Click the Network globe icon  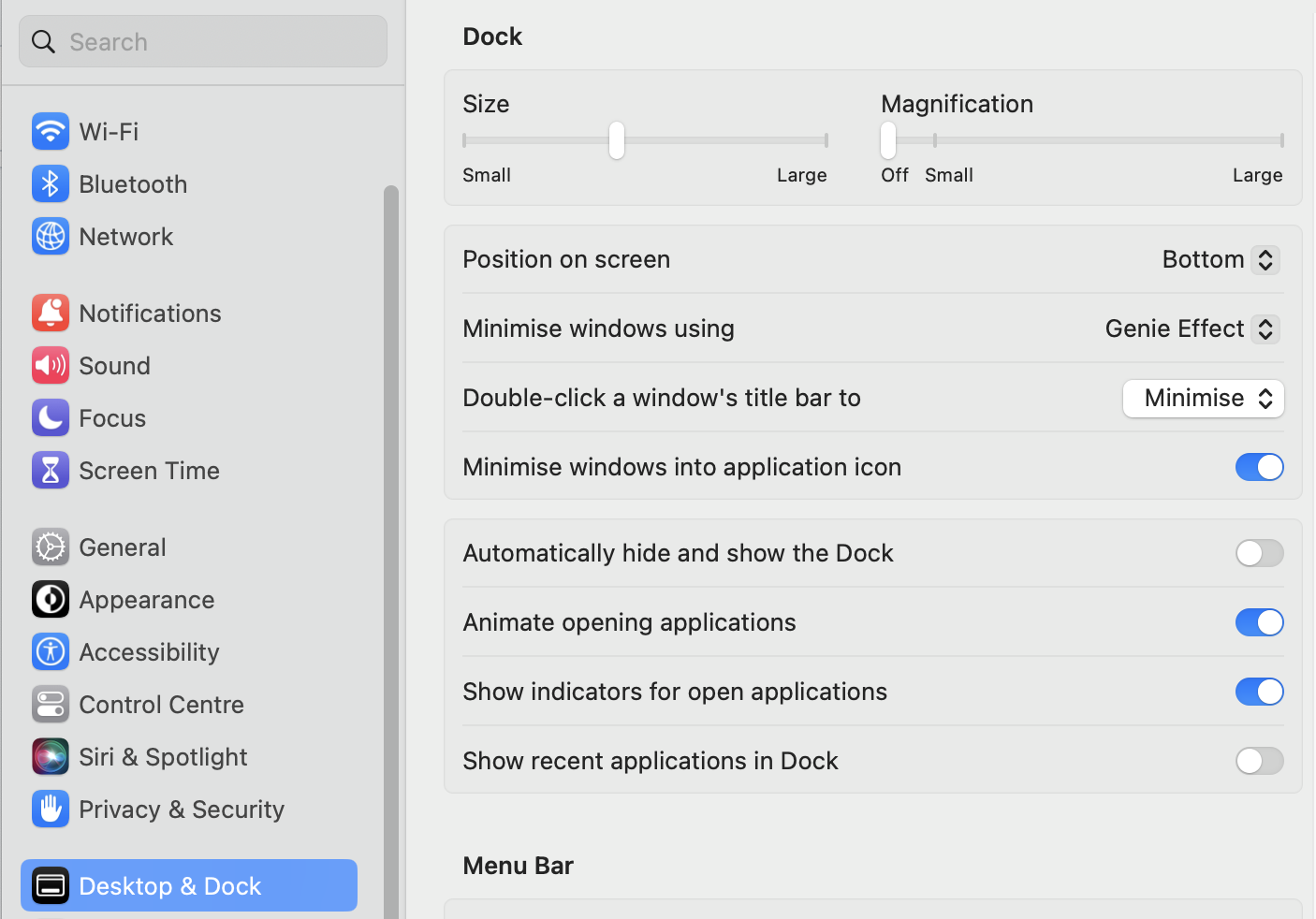click(51, 236)
